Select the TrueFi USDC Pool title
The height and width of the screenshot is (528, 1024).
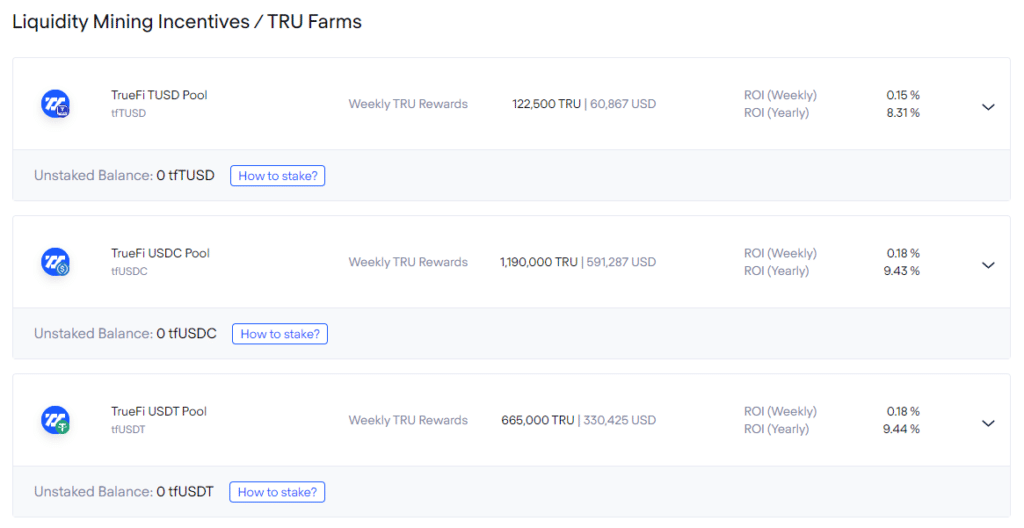click(160, 253)
